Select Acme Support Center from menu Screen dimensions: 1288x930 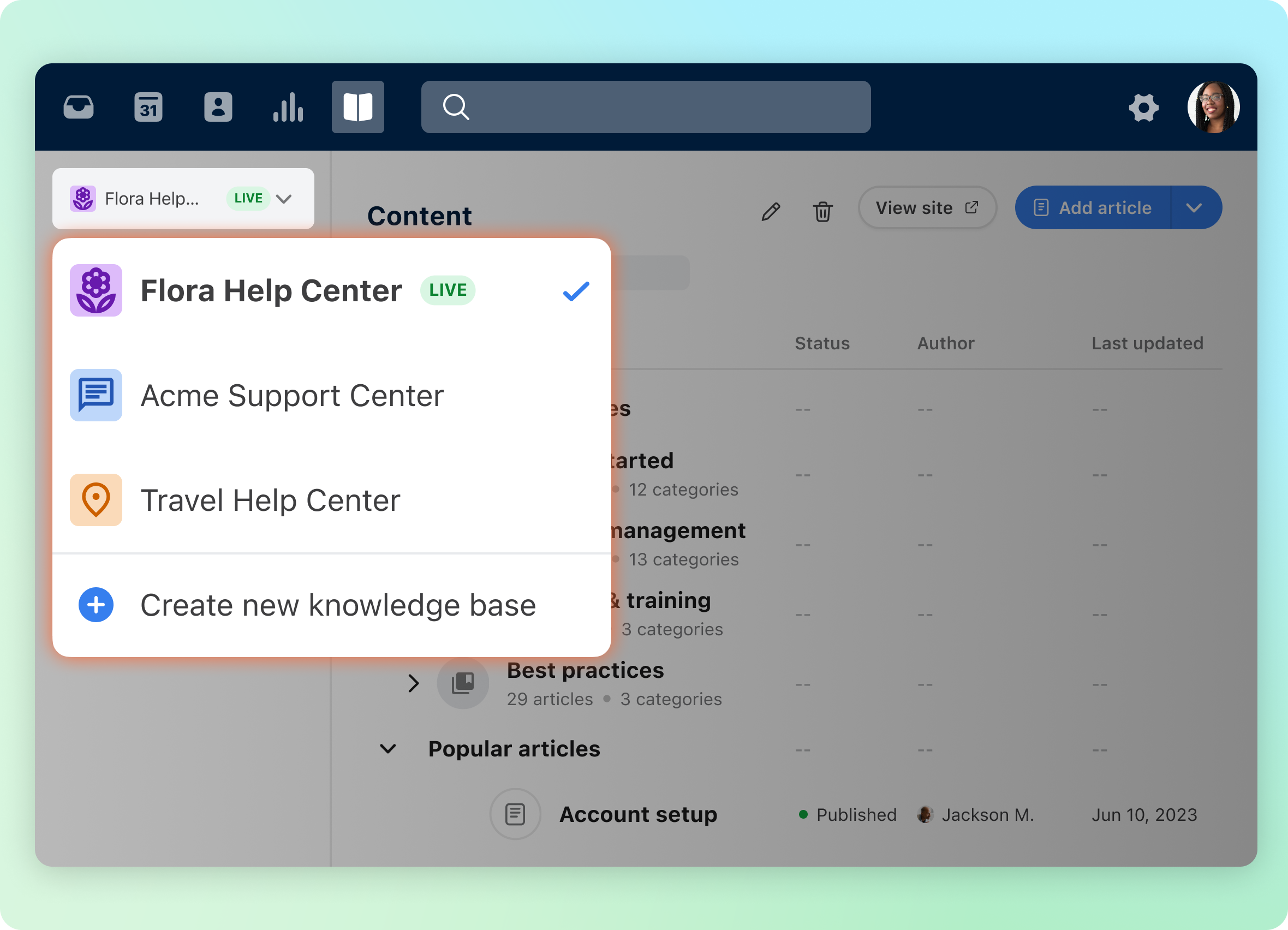coord(292,395)
